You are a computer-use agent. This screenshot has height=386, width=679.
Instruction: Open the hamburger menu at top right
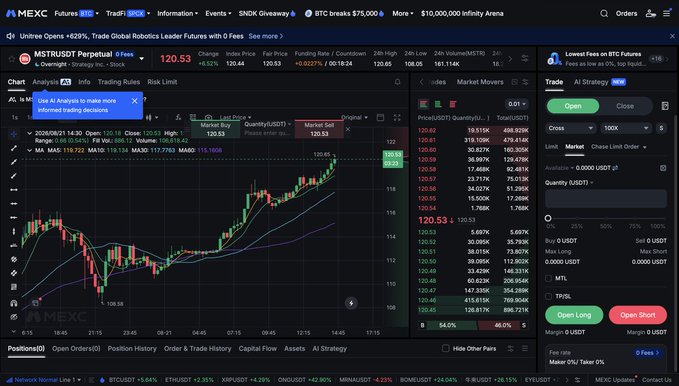[666, 13]
